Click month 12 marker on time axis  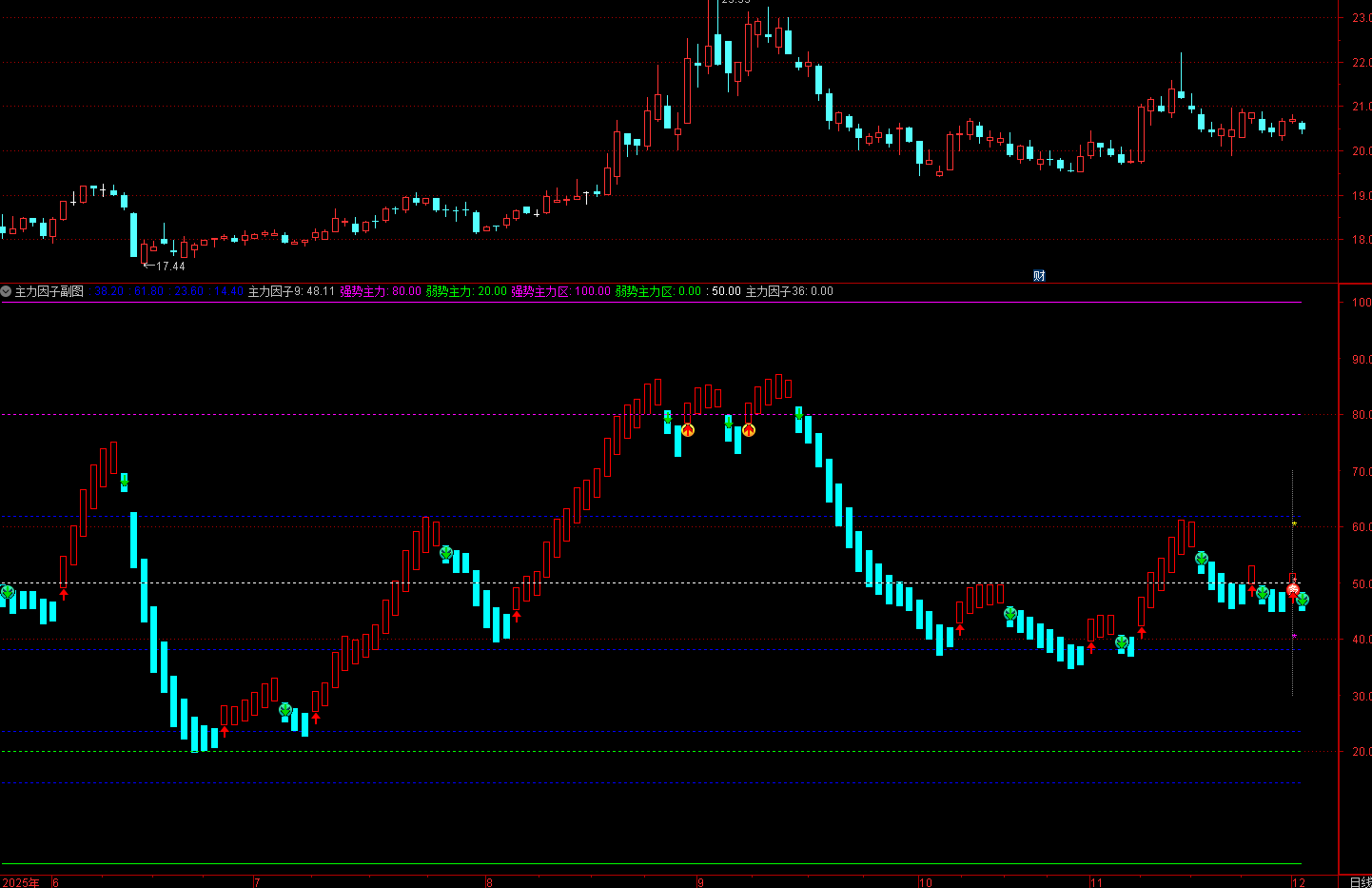[x=1299, y=882]
